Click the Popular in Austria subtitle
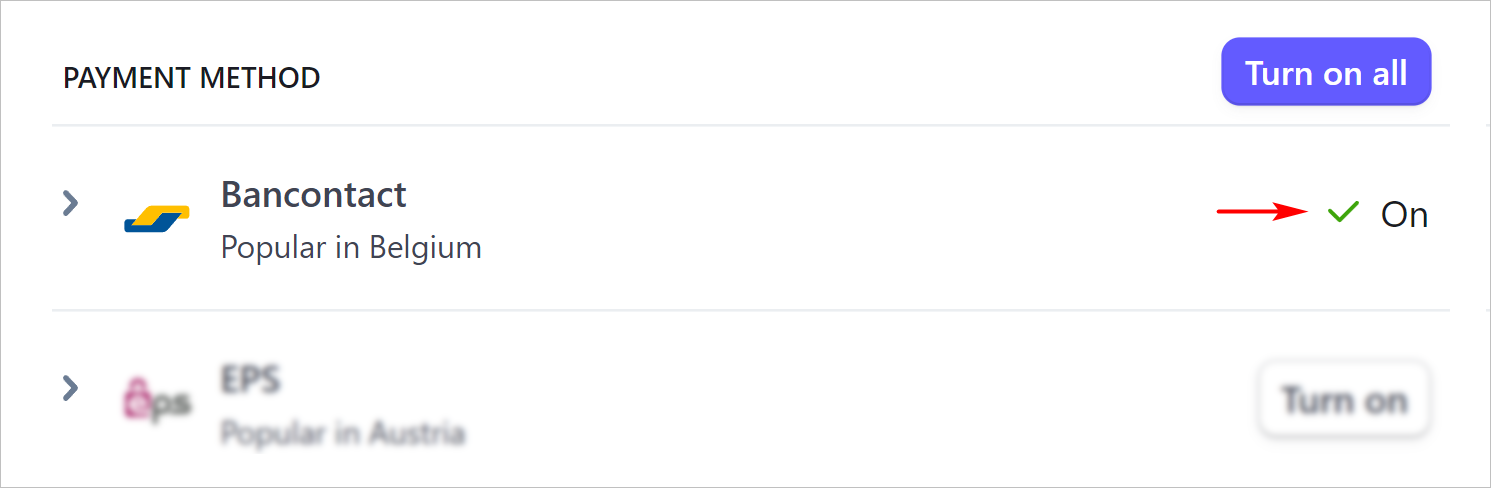 pyautogui.click(x=343, y=434)
